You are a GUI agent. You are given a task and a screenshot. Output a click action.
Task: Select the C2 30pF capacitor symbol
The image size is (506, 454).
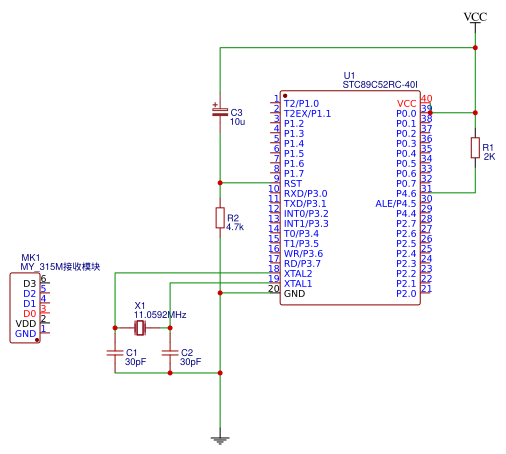(170, 353)
